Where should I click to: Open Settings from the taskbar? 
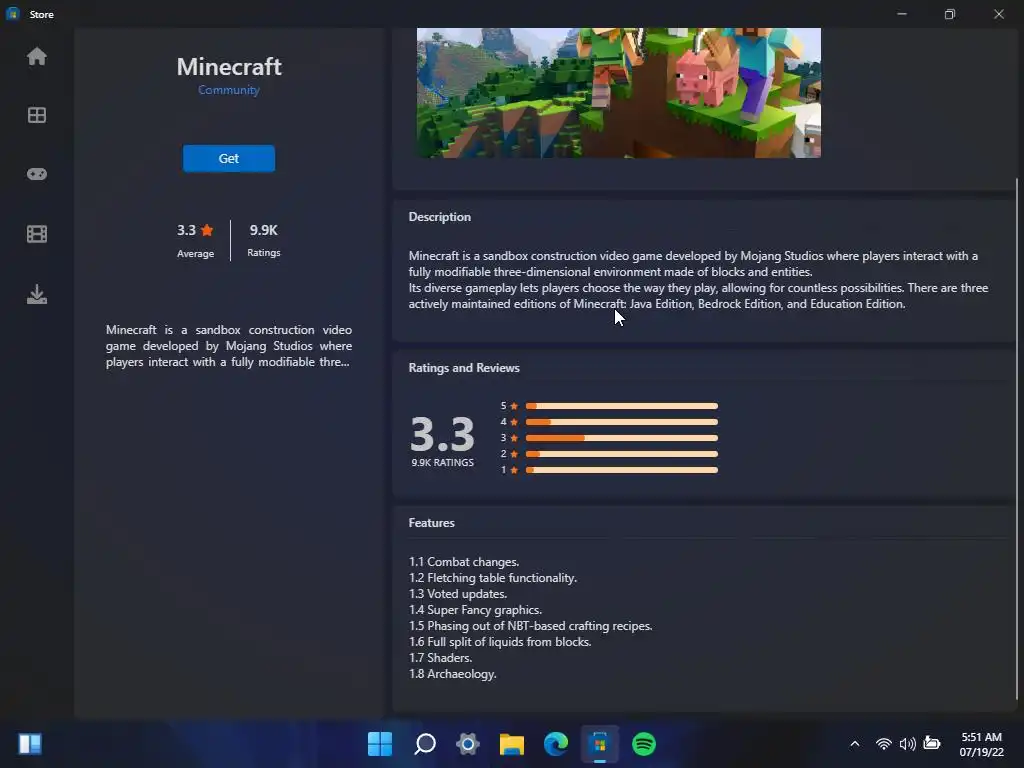(x=468, y=744)
